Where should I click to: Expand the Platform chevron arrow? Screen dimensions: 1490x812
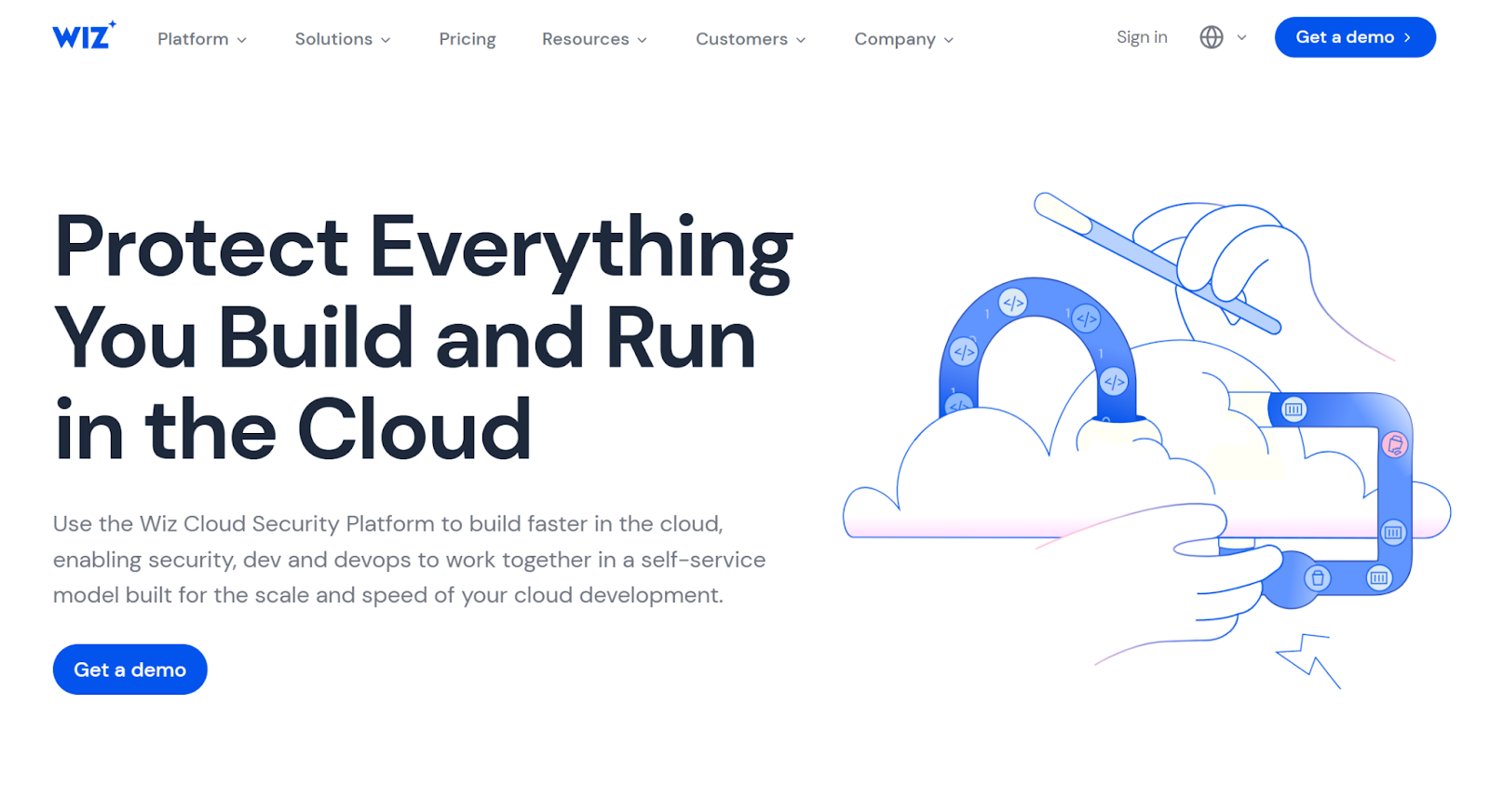pos(242,40)
